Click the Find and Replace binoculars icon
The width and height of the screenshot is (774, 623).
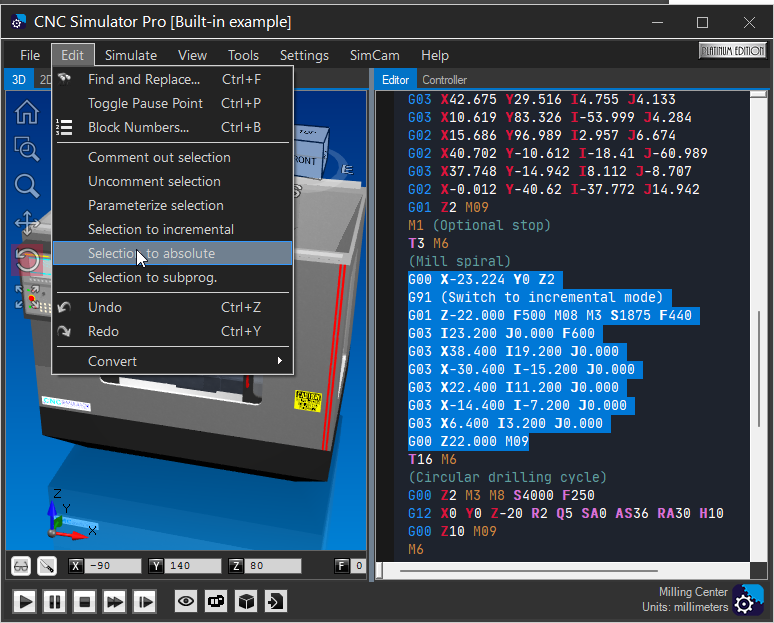(64, 79)
